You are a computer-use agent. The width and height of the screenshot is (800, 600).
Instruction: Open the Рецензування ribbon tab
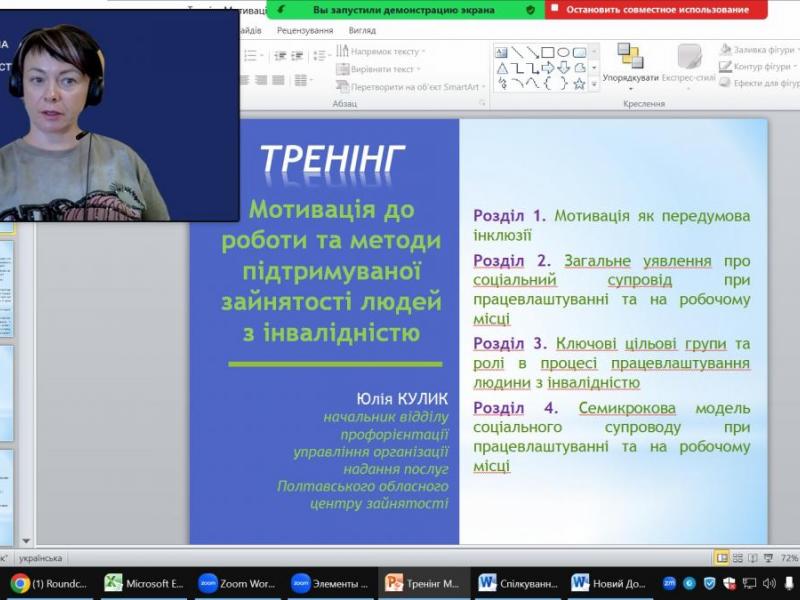pos(305,31)
